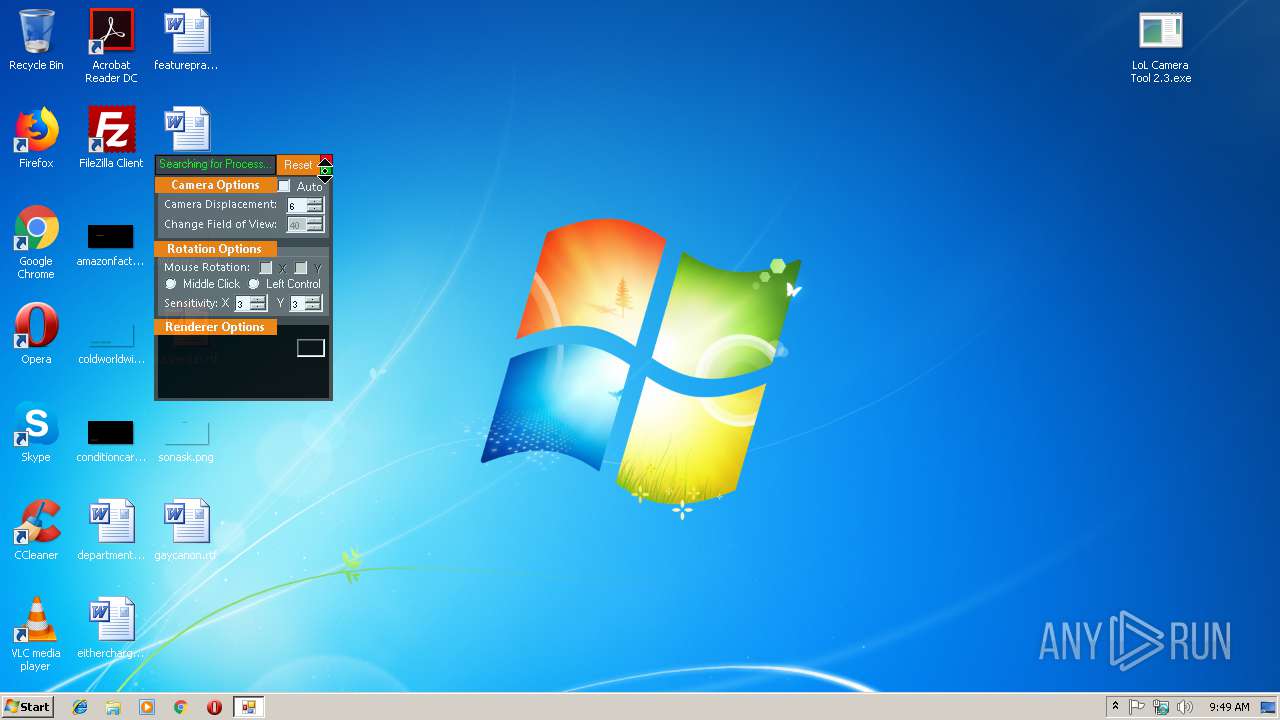
Task: Click the Searching for Process status text
Action: [x=215, y=165]
